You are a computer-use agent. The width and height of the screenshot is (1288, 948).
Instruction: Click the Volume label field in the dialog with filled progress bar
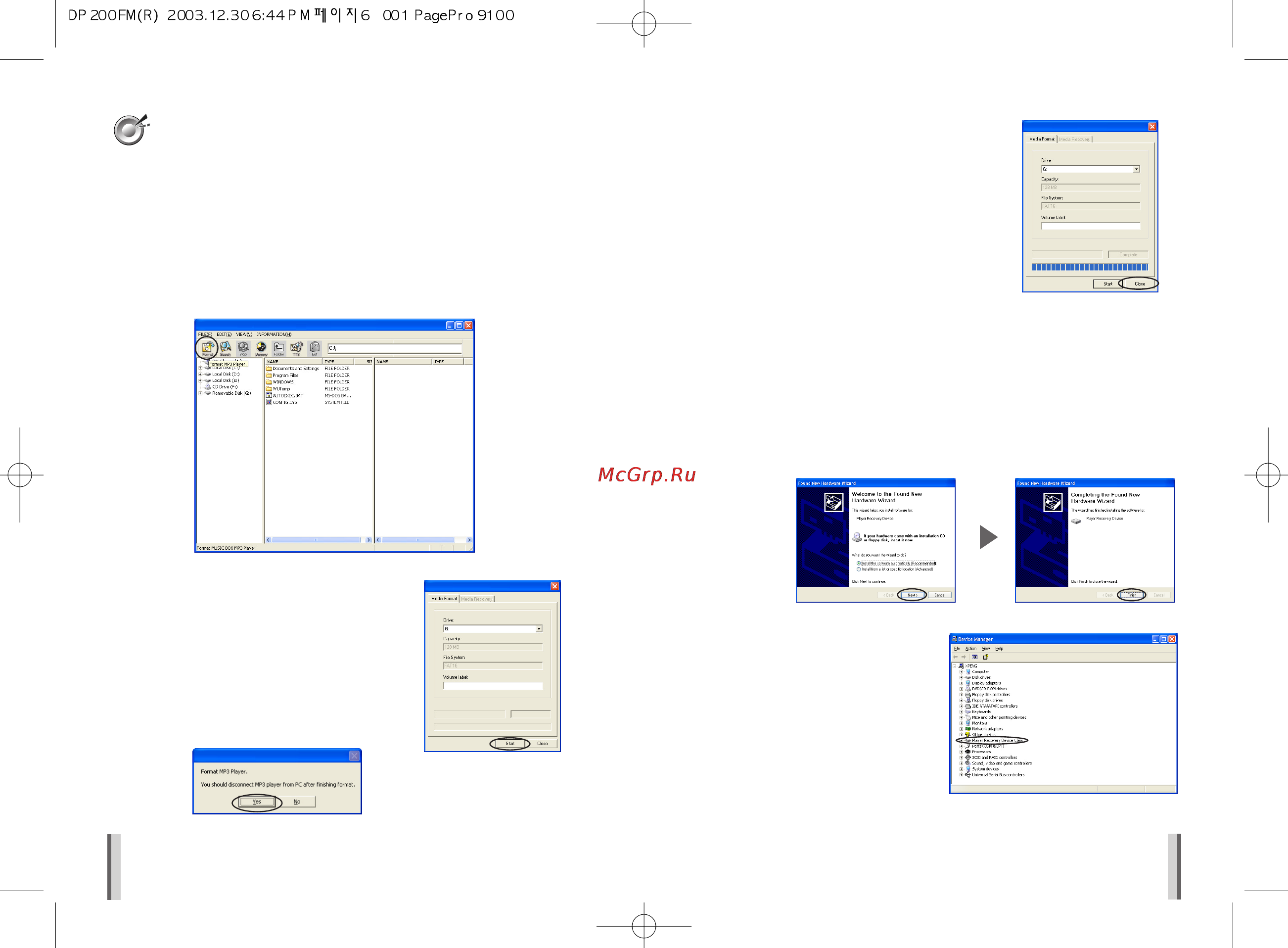(1091, 226)
